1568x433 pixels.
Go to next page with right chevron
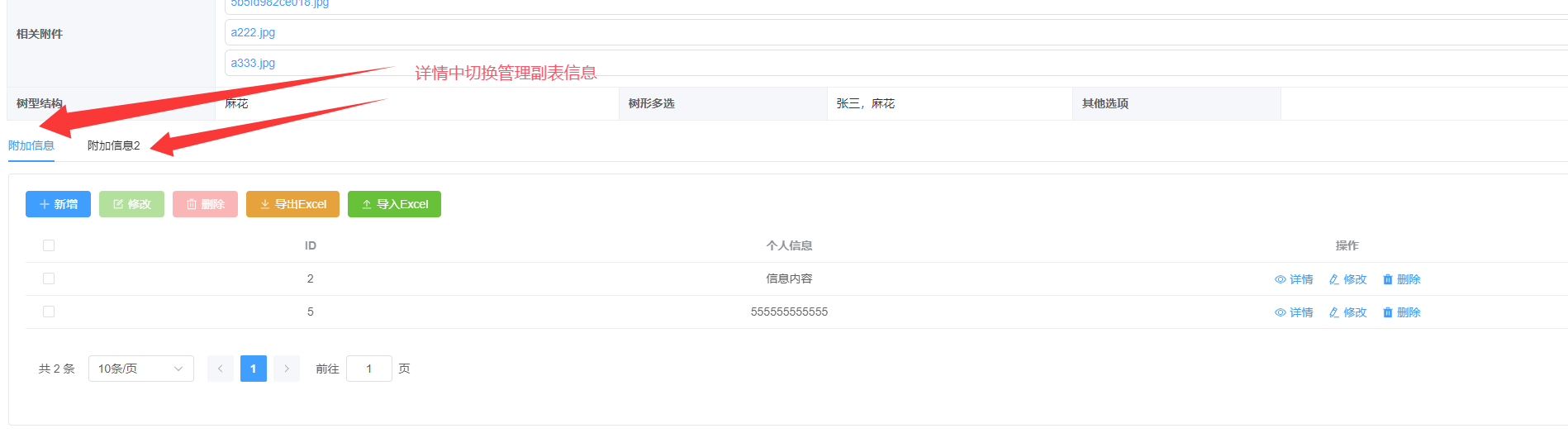tap(287, 369)
